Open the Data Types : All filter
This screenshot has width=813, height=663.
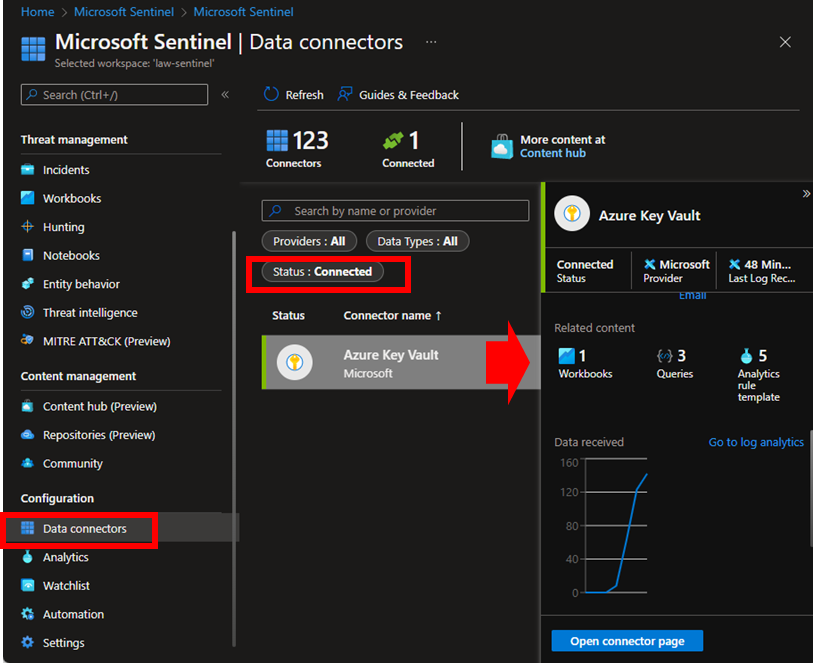[x=417, y=241]
